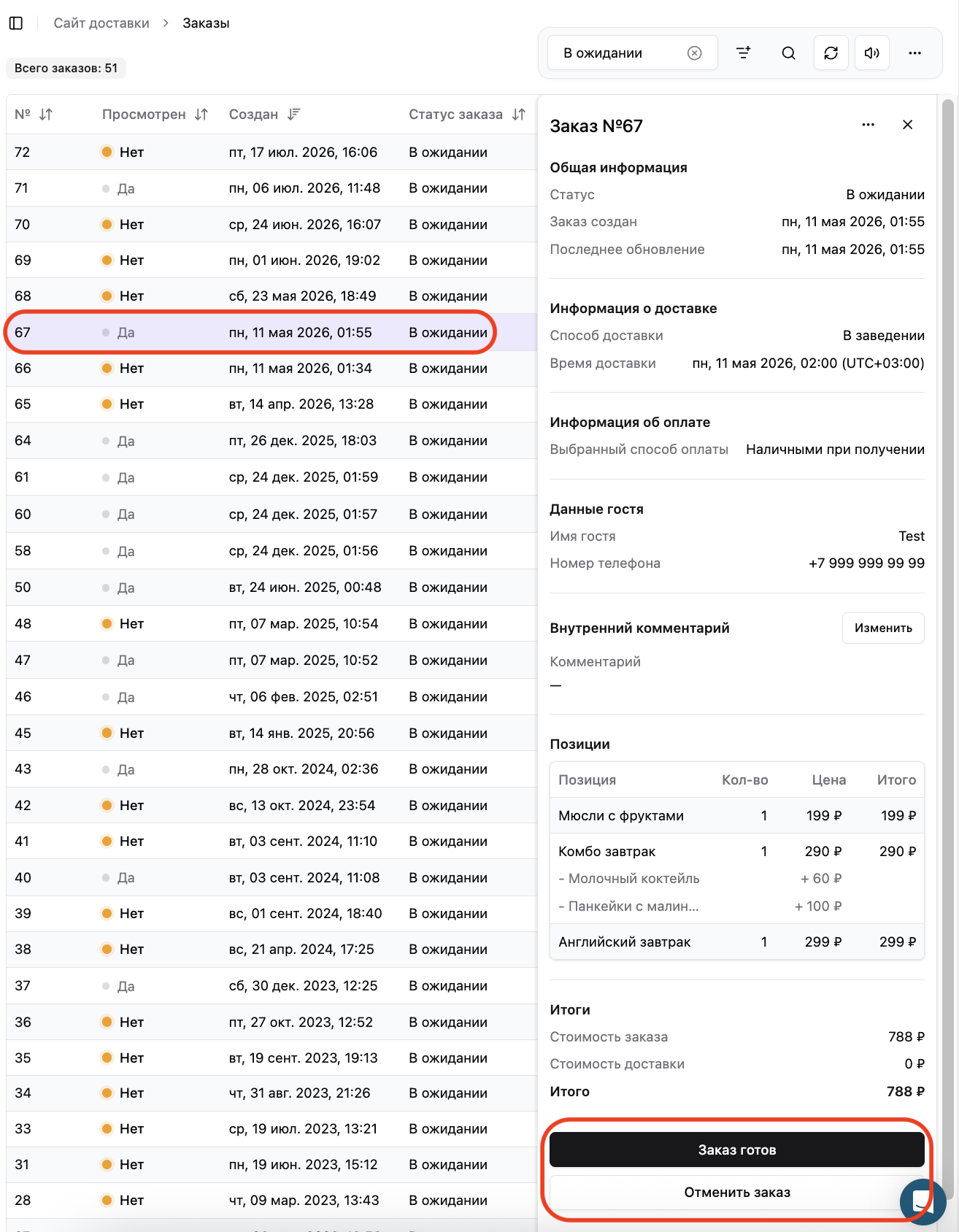Open the filter settings icon
This screenshot has height=1232, width=959.
coord(743,53)
